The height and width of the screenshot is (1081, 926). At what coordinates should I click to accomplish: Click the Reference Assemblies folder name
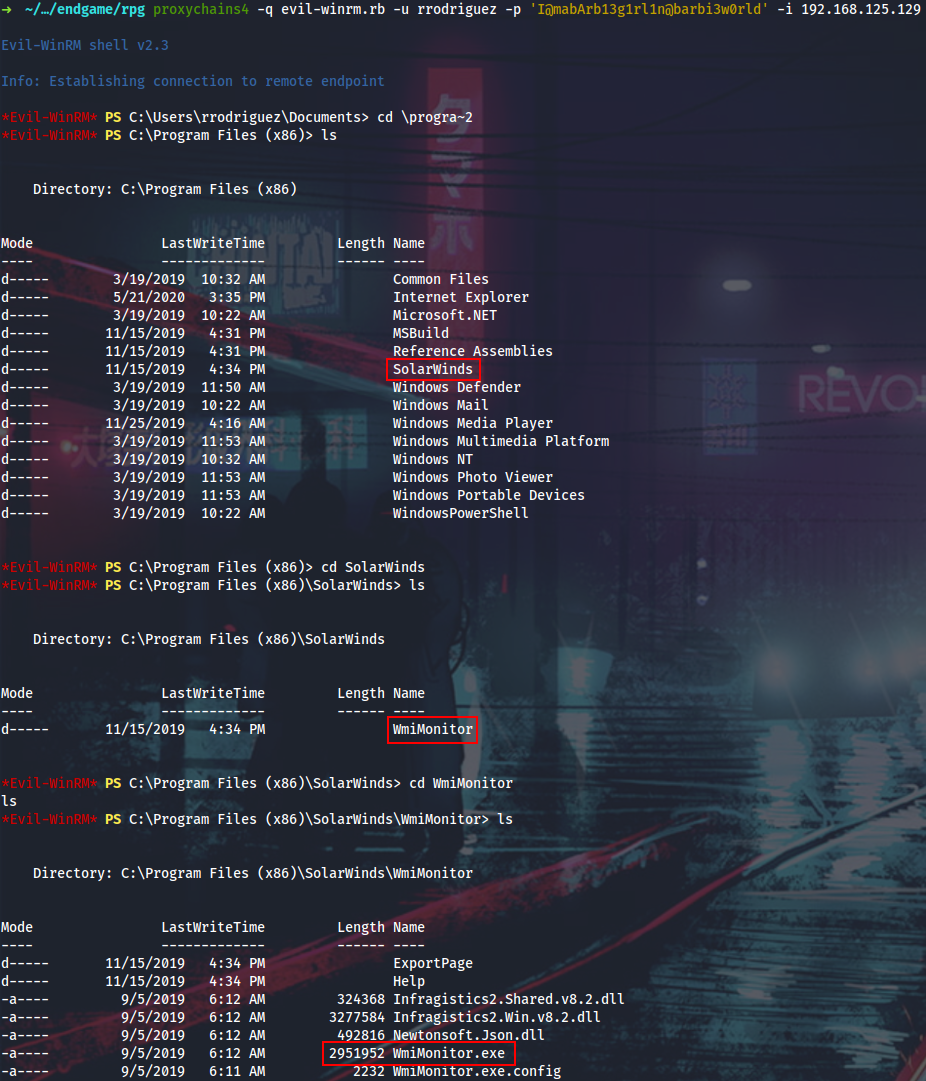(472, 352)
